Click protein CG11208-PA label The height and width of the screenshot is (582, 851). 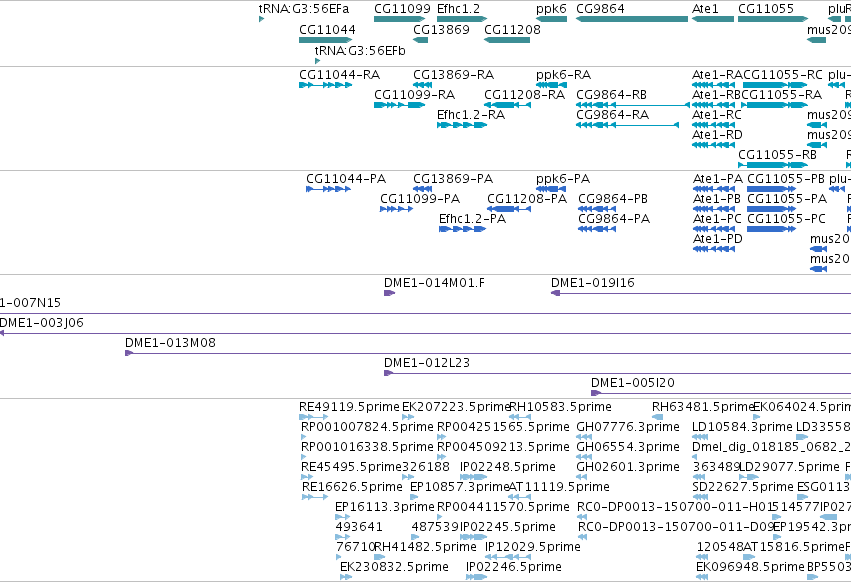(x=526, y=199)
